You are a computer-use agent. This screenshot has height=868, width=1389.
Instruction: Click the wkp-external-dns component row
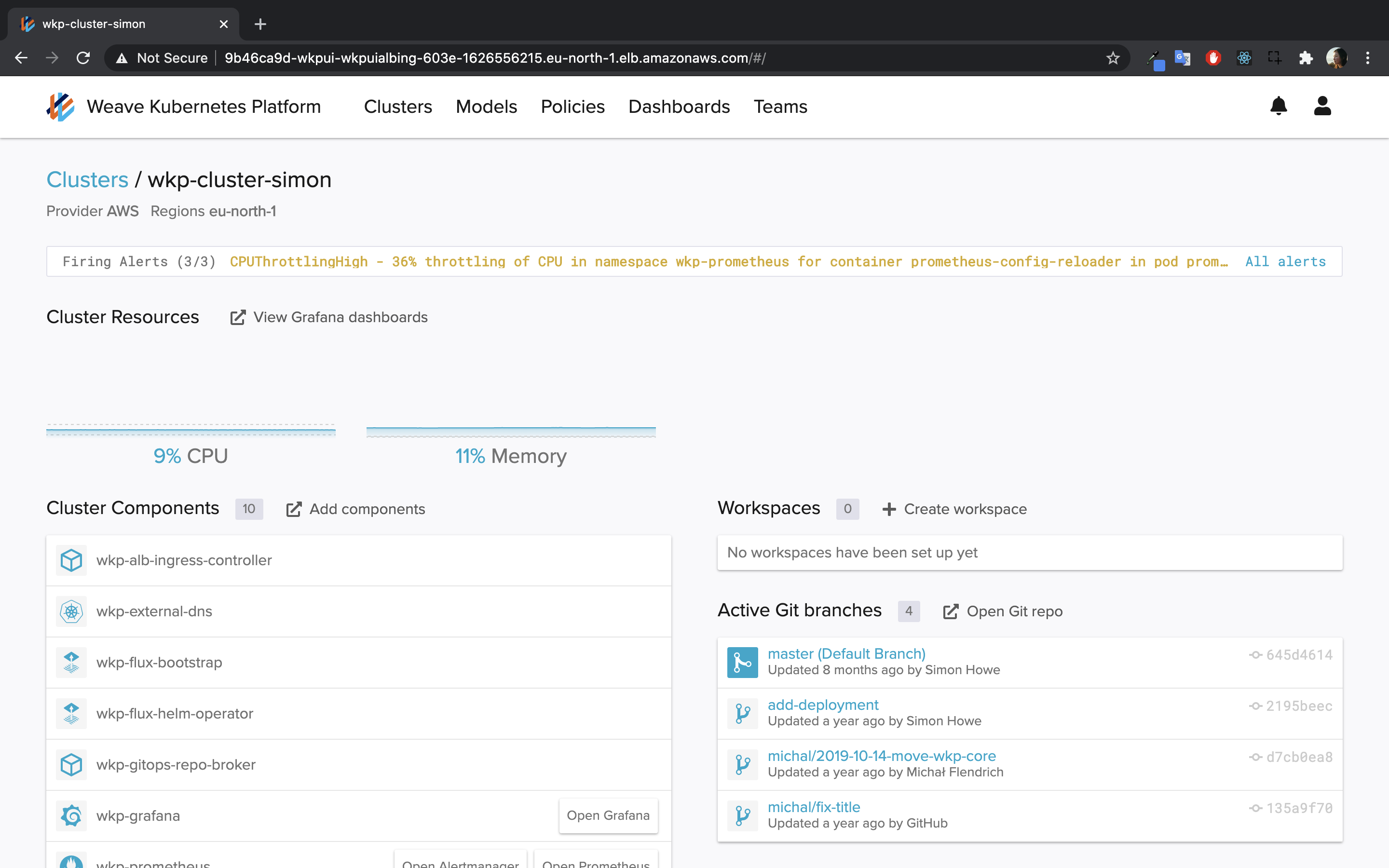pos(359,611)
